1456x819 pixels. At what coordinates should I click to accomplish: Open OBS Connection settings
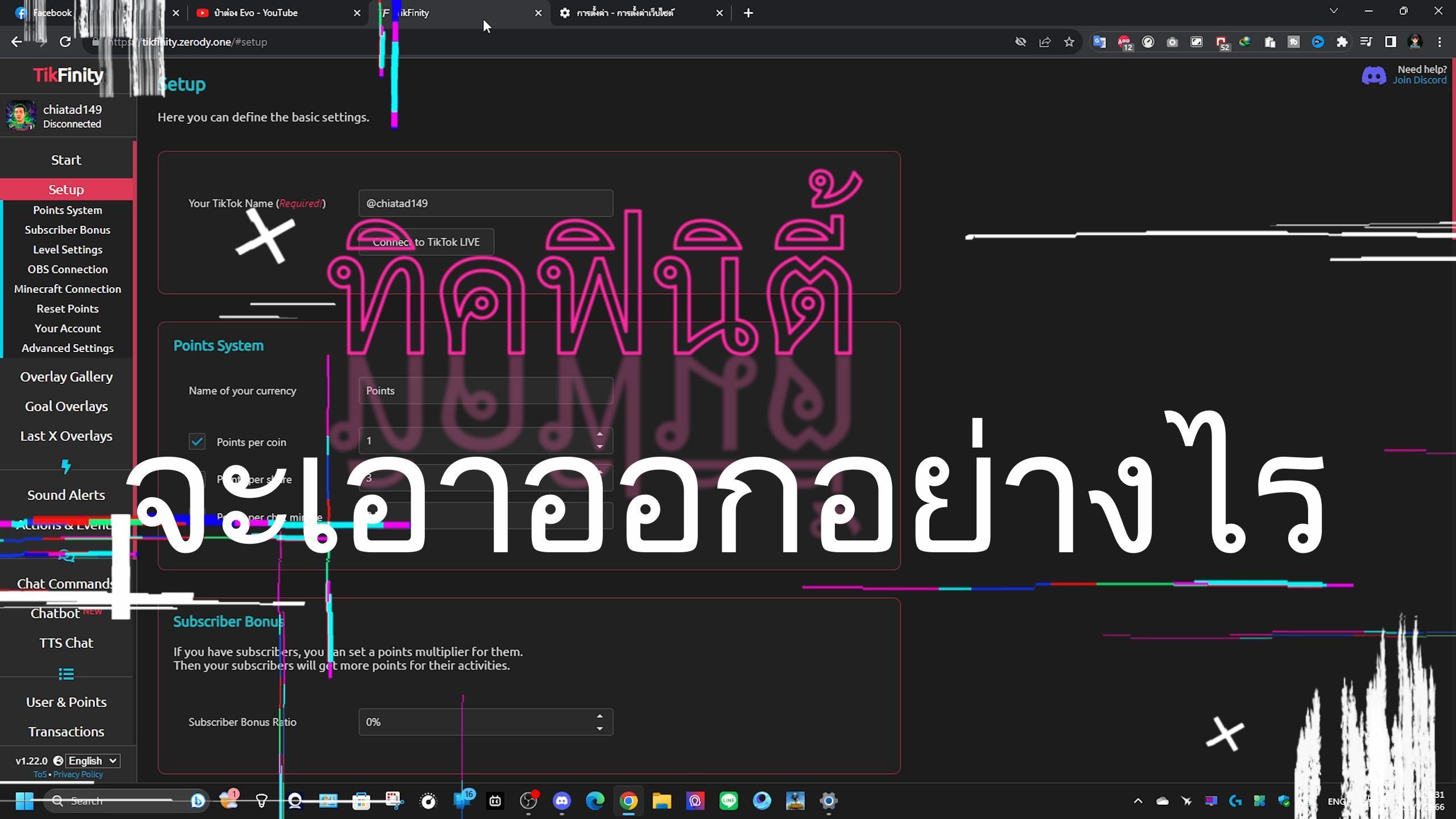coord(68,269)
